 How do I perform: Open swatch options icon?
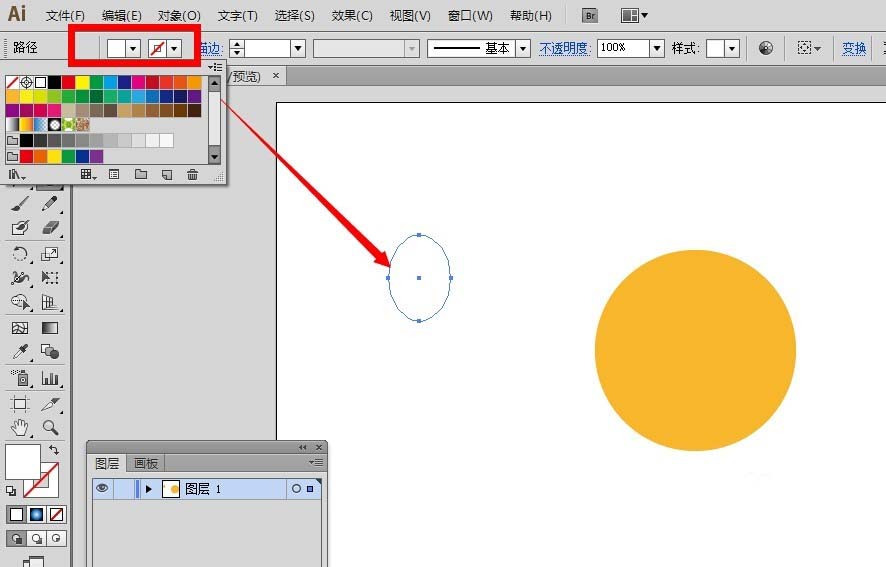[x=114, y=175]
